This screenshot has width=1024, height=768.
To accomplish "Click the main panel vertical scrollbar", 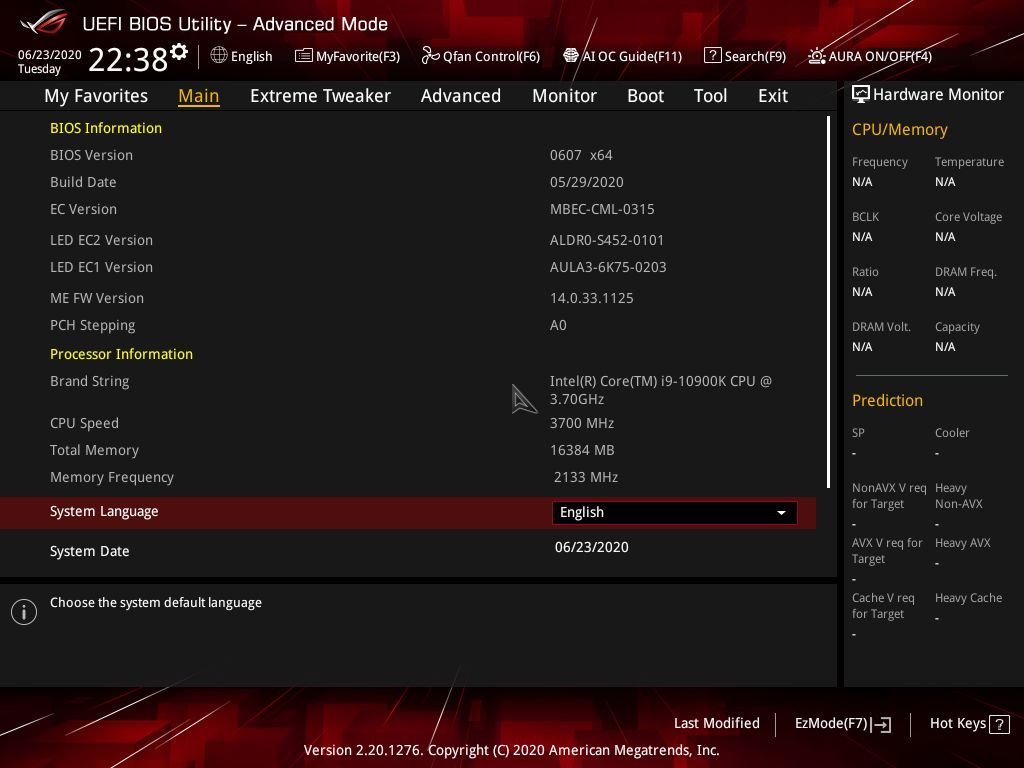I will 828,302.
